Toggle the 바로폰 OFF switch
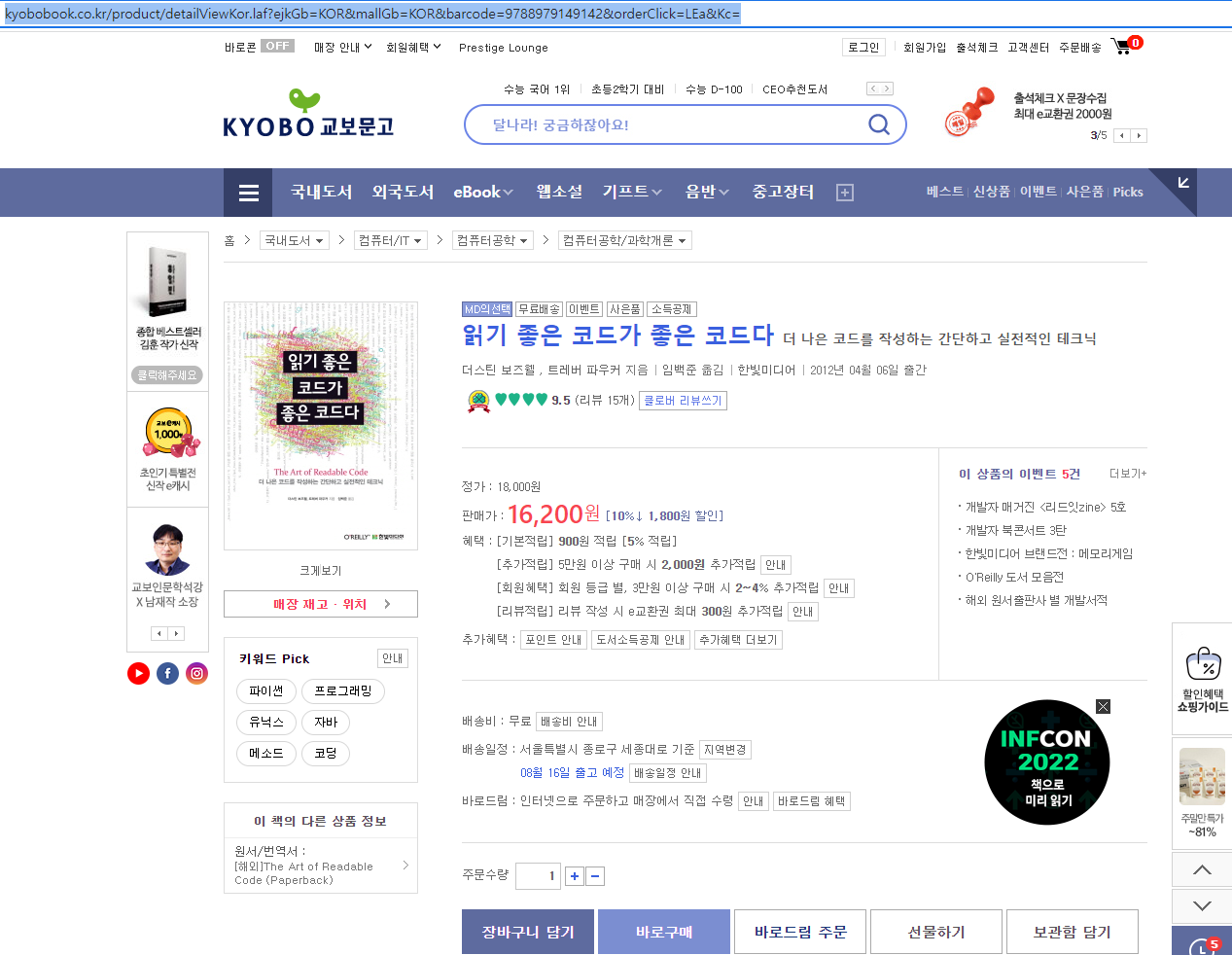 [277, 46]
